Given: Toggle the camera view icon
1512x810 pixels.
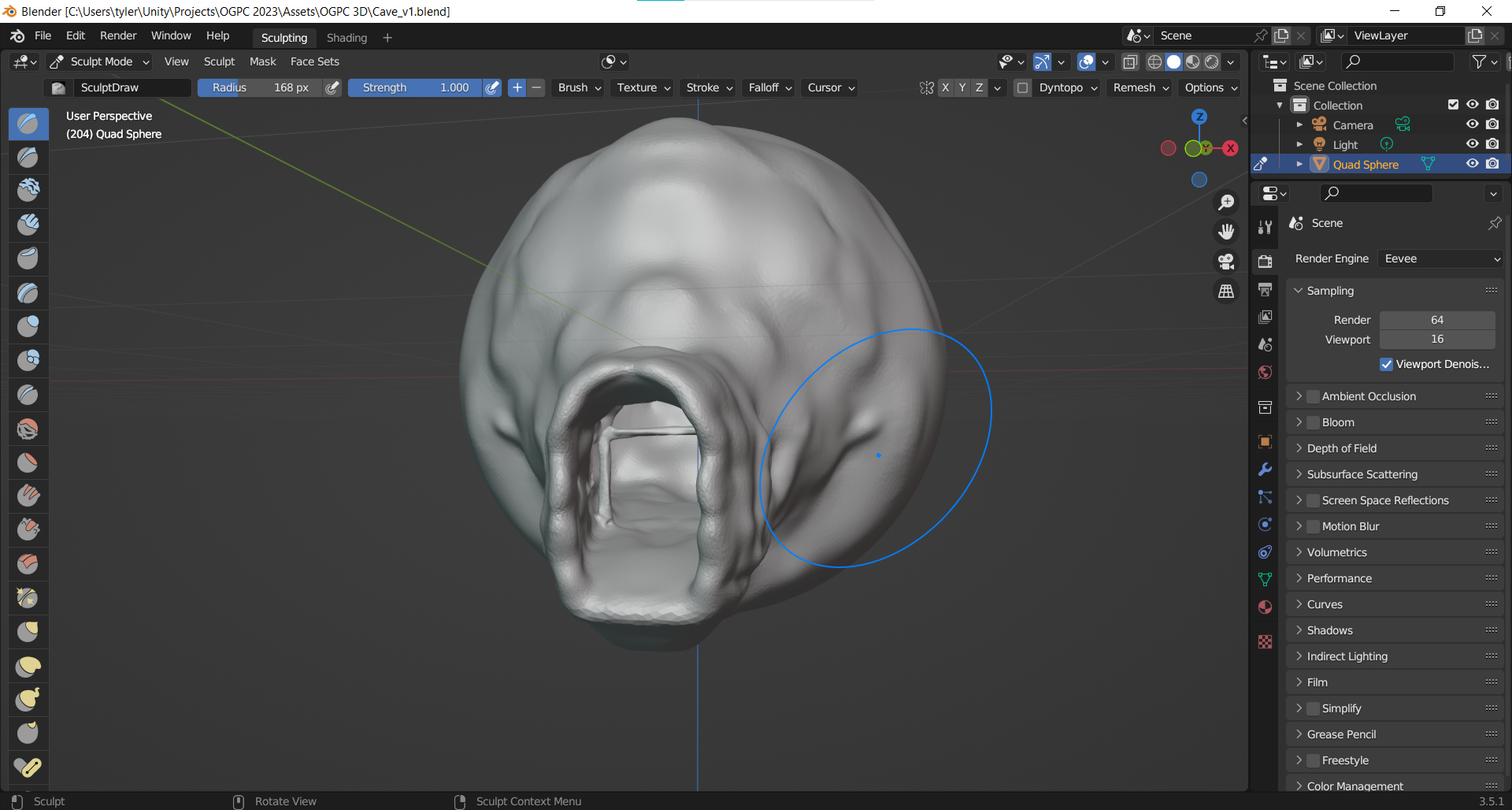Looking at the screenshot, I should coord(1226,262).
